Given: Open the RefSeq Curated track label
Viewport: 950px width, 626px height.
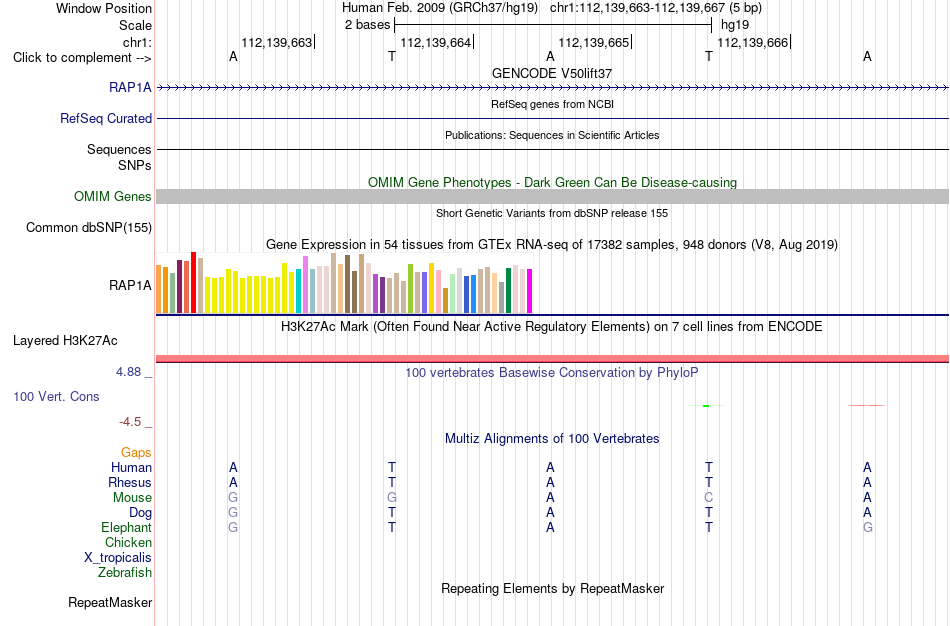Looking at the screenshot, I should (x=106, y=118).
